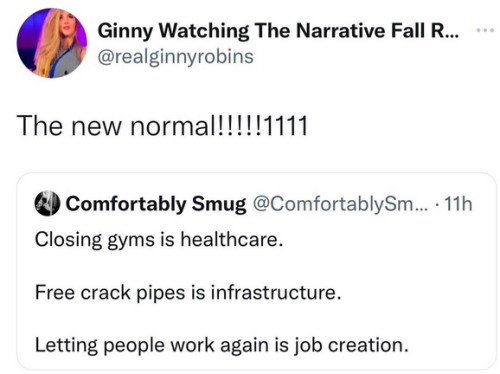This screenshot has height=374, width=500.
Task: Click the @ComfortablySm... handle
Action: (x=340, y=204)
